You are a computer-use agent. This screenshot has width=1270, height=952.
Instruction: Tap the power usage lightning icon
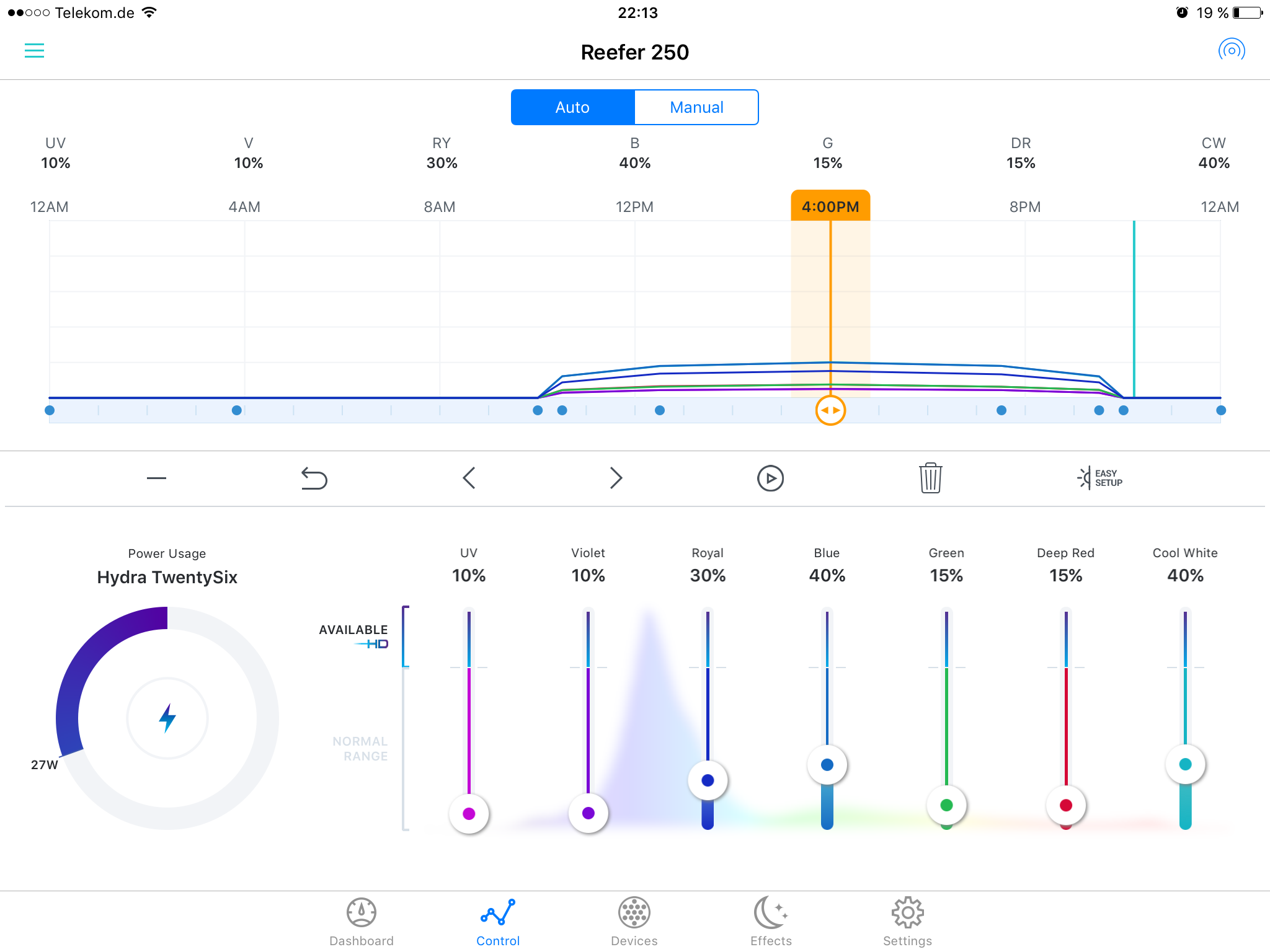pos(167,718)
